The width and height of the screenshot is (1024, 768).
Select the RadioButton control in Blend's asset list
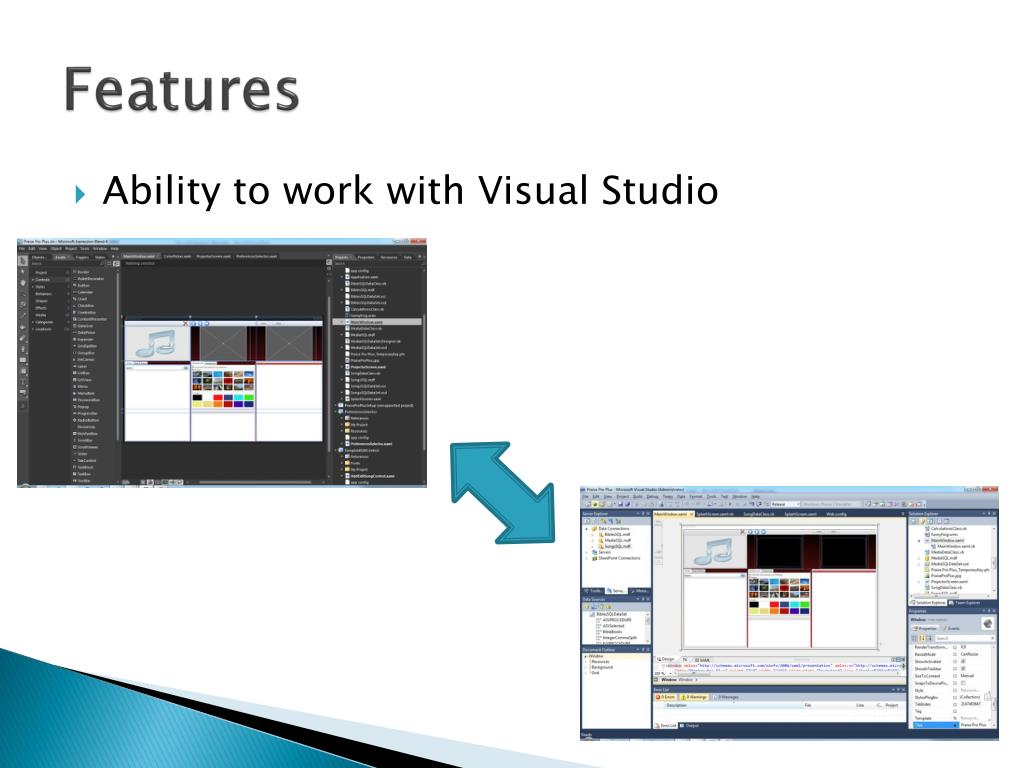88,421
